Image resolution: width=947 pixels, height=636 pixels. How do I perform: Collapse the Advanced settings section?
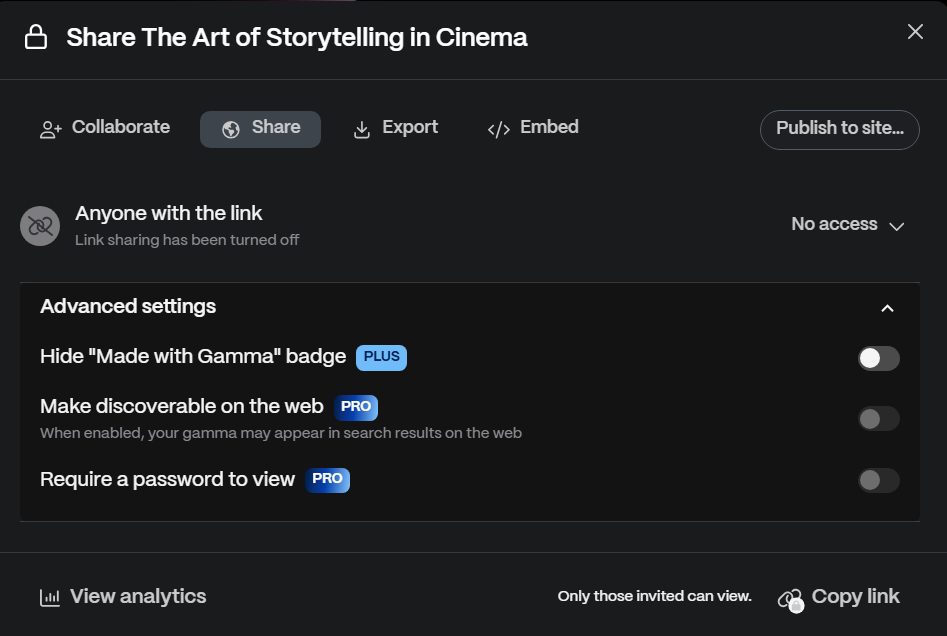pyautogui.click(x=887, y=308)
